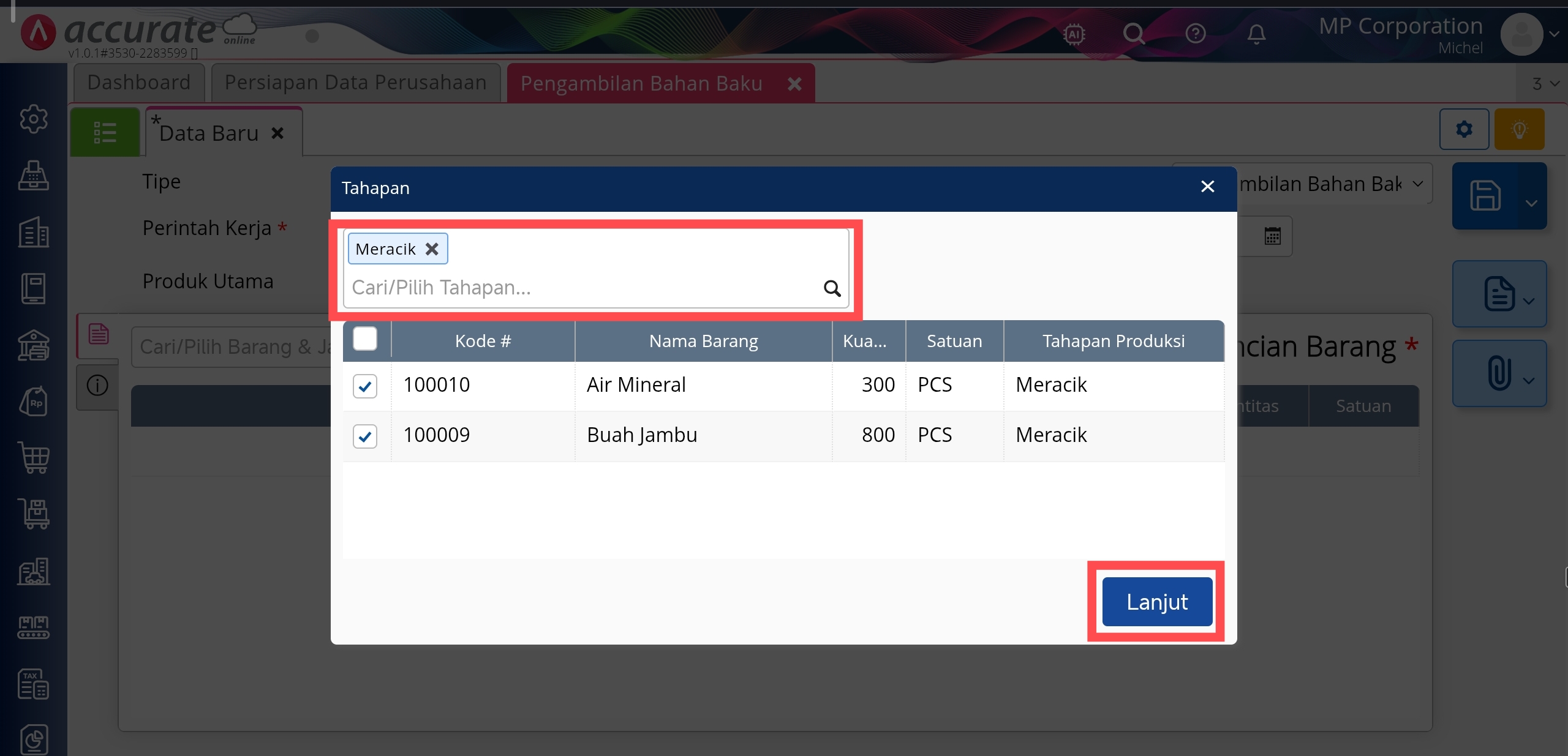This screenshot has height=756, width=1568.
Task: Click the notification bell icon
Action: click(1256, 33)
